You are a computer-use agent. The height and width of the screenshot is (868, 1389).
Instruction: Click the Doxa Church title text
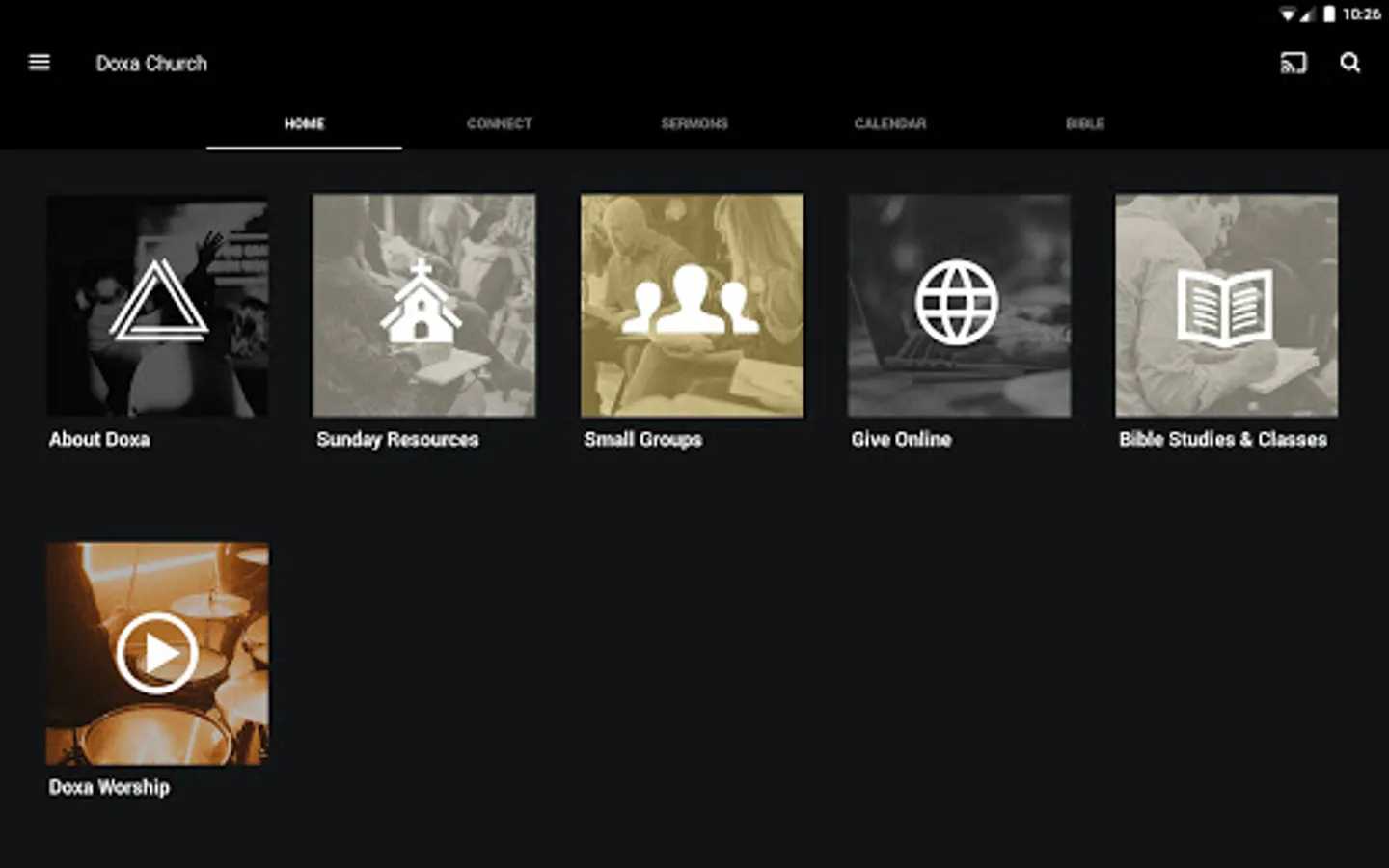pyautogui.click(x=151, y=64)
